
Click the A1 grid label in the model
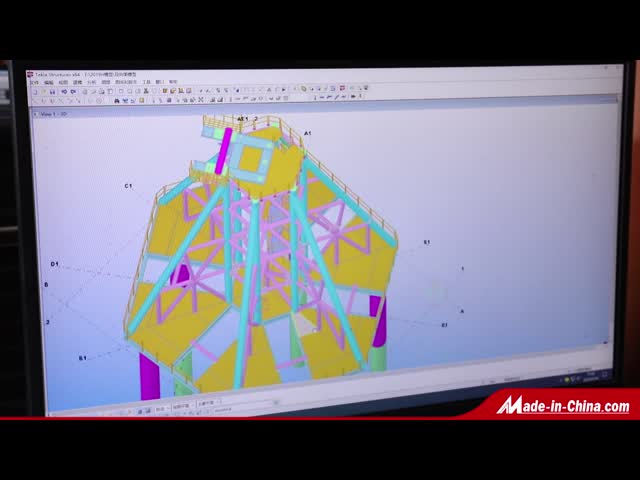pyautogui.click(x=308, y=133)
